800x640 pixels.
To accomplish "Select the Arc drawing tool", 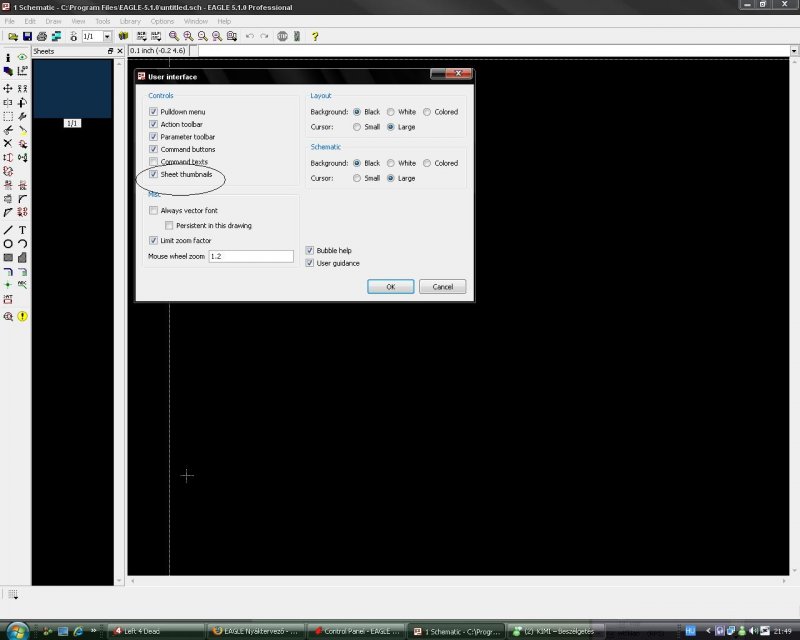I will pyautogui.click(x=22, y=244).
